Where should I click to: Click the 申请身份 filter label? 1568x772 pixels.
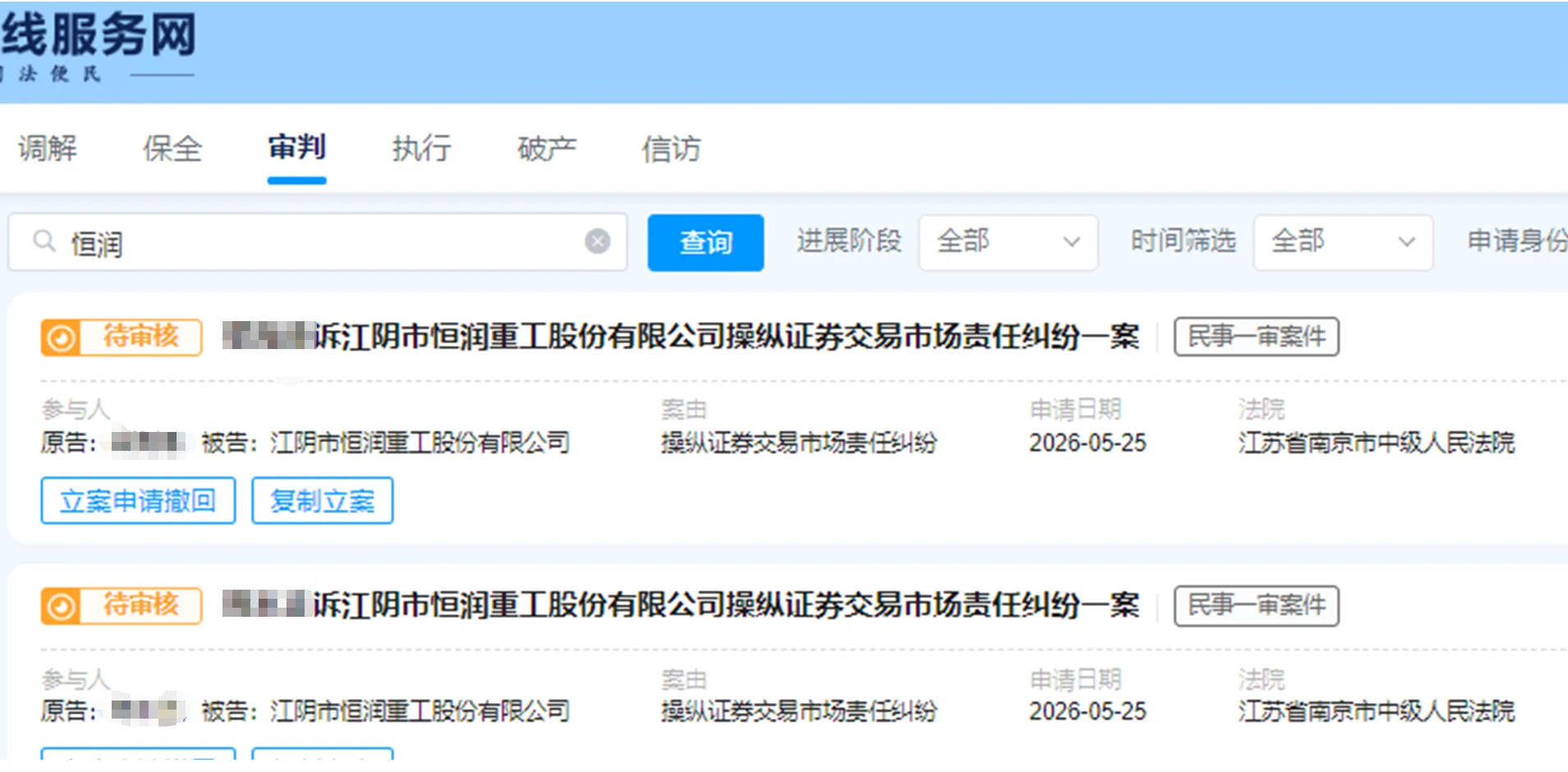(1517, 241)
